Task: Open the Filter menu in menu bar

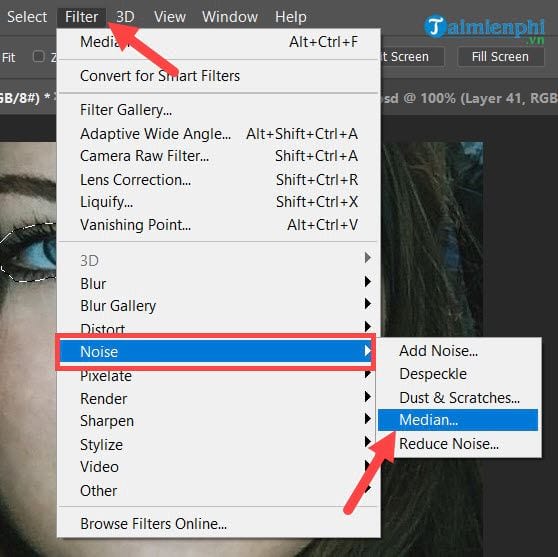Action: 81,17
